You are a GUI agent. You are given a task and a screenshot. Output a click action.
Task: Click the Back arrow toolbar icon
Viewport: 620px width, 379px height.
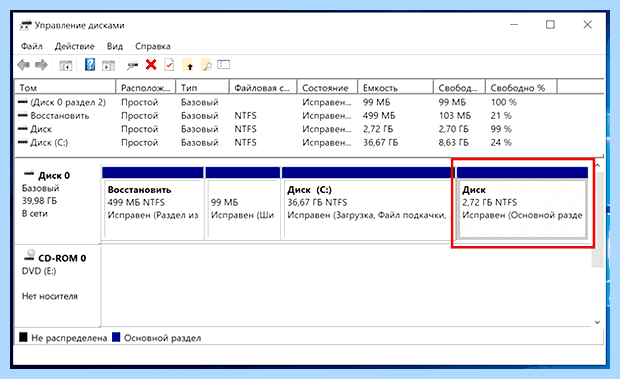(24, 64)
